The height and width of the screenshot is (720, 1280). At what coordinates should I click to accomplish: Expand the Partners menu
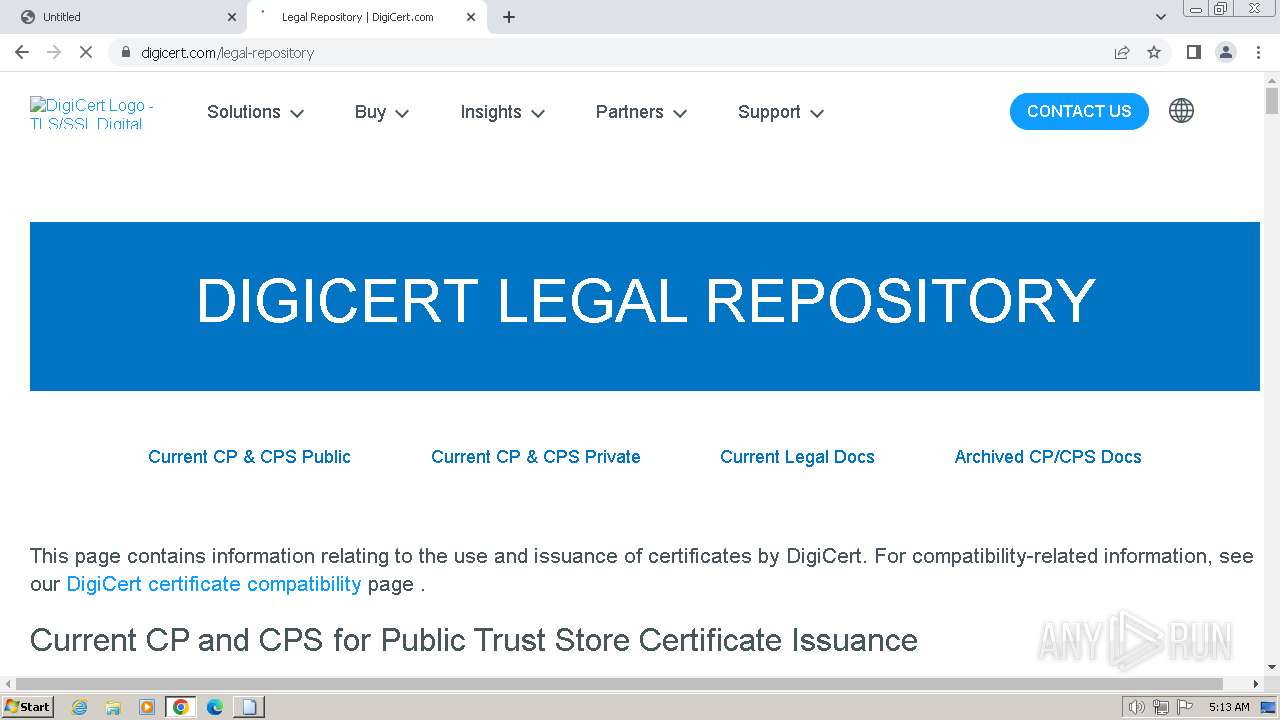click(641, 112)
